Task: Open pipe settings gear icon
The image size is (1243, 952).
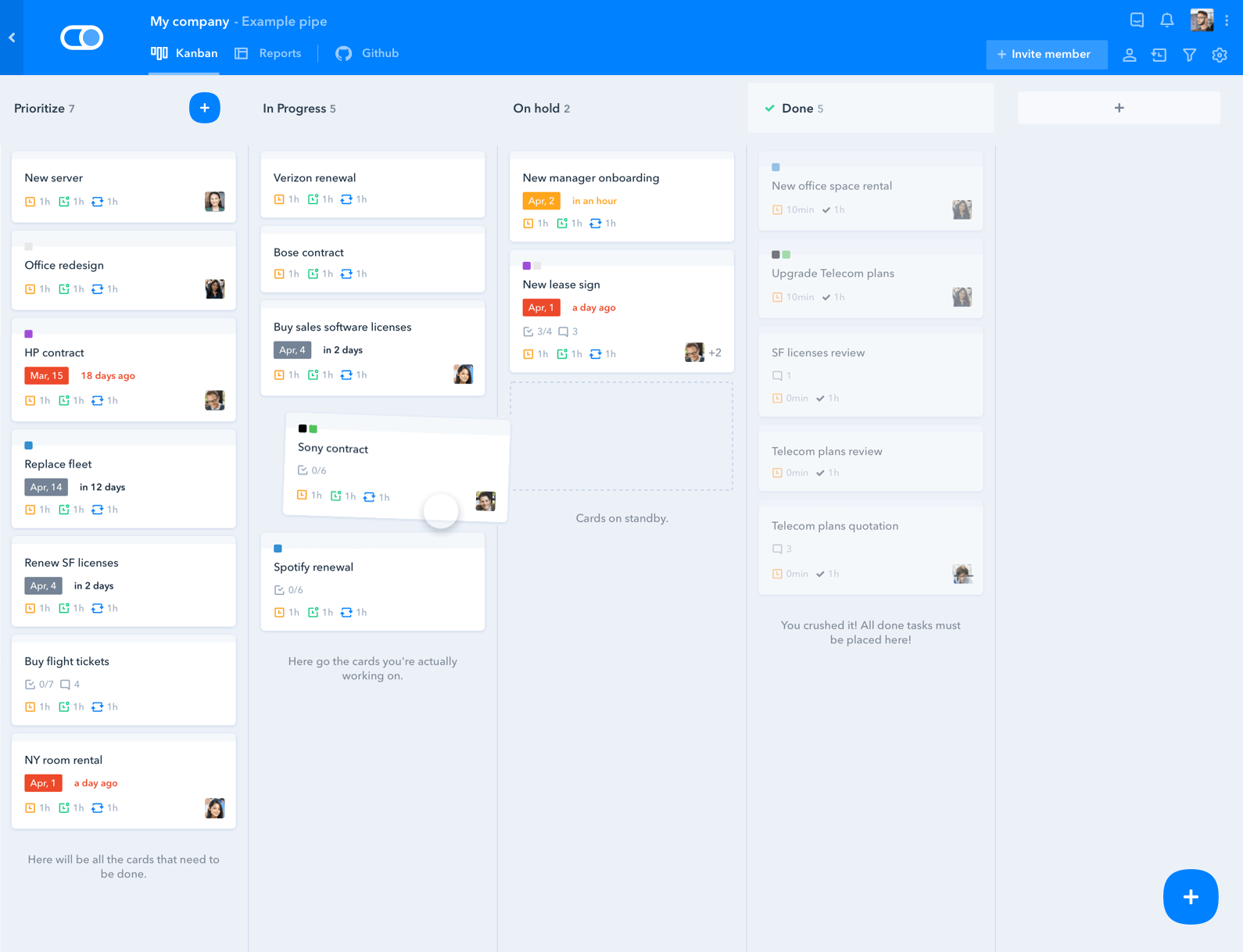Action: click(x=1219, y=55)
